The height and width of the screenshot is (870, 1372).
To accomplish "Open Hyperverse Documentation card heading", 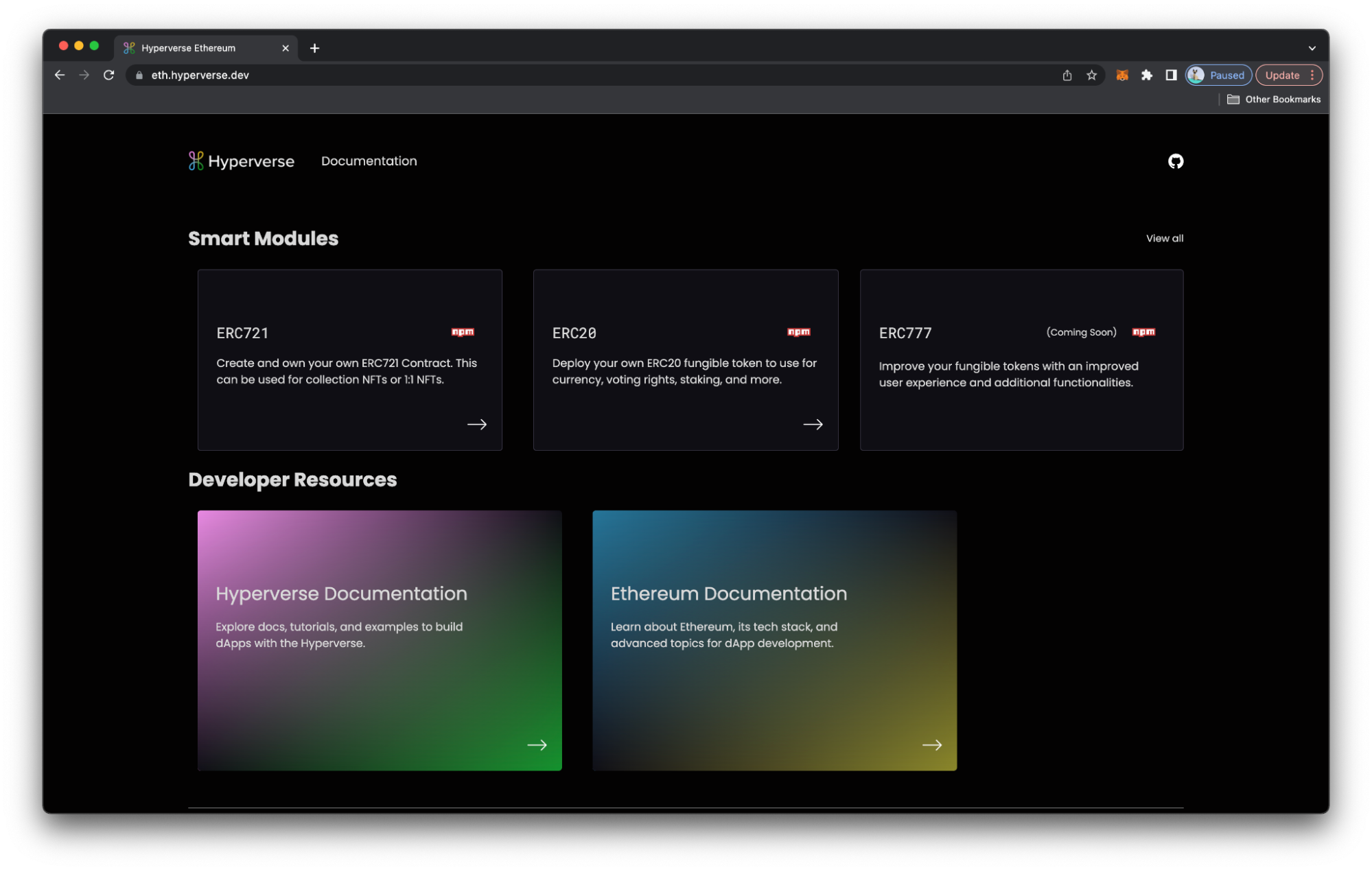I will coord(341,593).
